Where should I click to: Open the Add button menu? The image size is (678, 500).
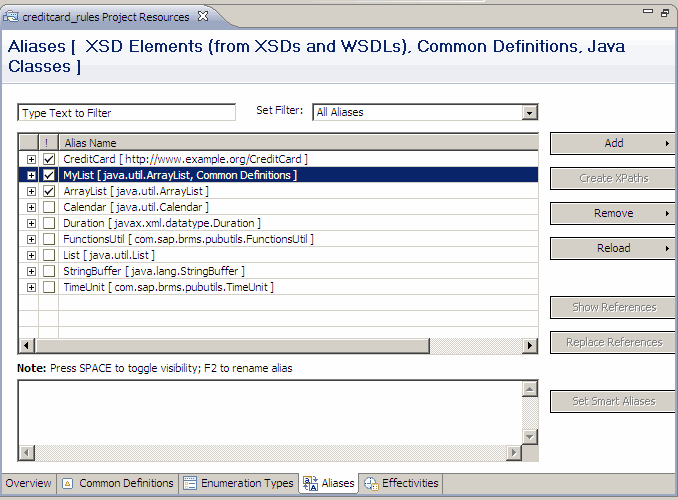click(613, 143)
